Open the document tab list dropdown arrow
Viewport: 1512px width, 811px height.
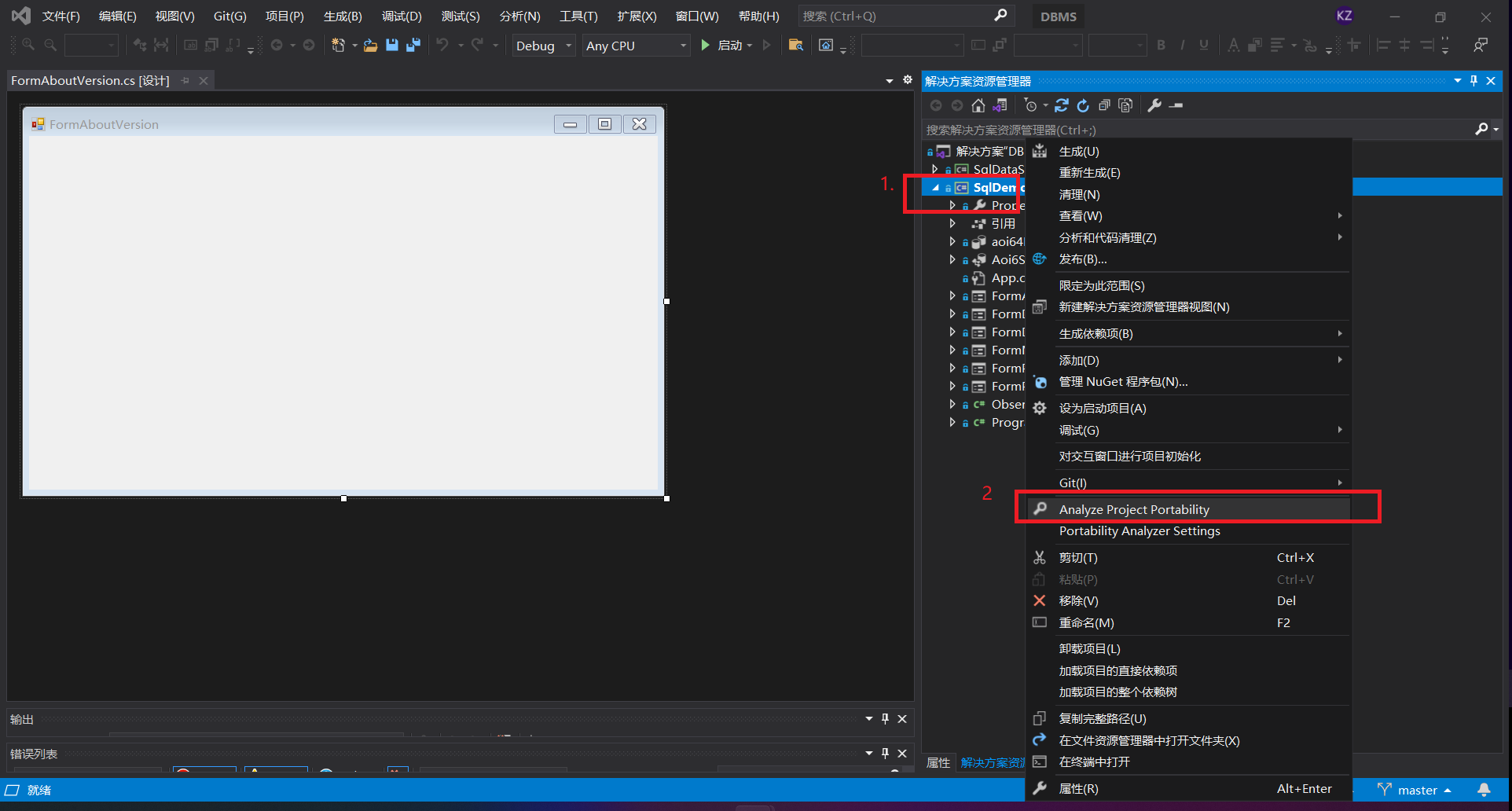coord(890,81)
